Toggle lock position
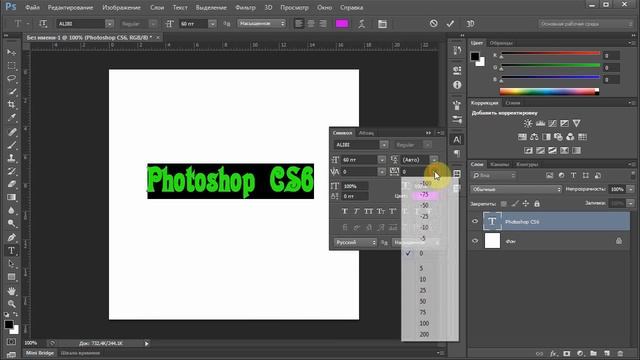Viewport: 640px width, 360px height. coord(526,203)
